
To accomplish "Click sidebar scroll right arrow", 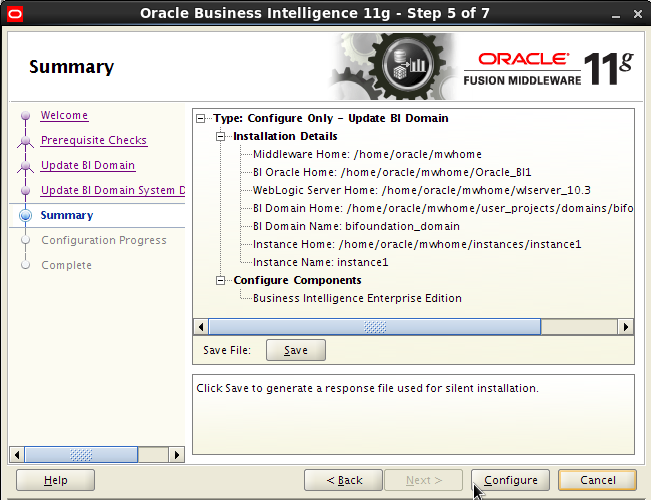I will click(x=176, y=455).
